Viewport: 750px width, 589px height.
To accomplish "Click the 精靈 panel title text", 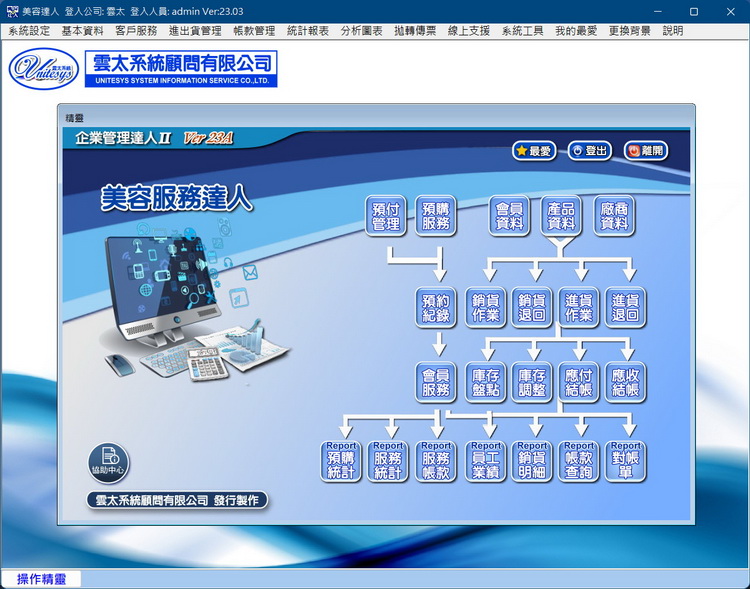I will (x=74, y=118).
